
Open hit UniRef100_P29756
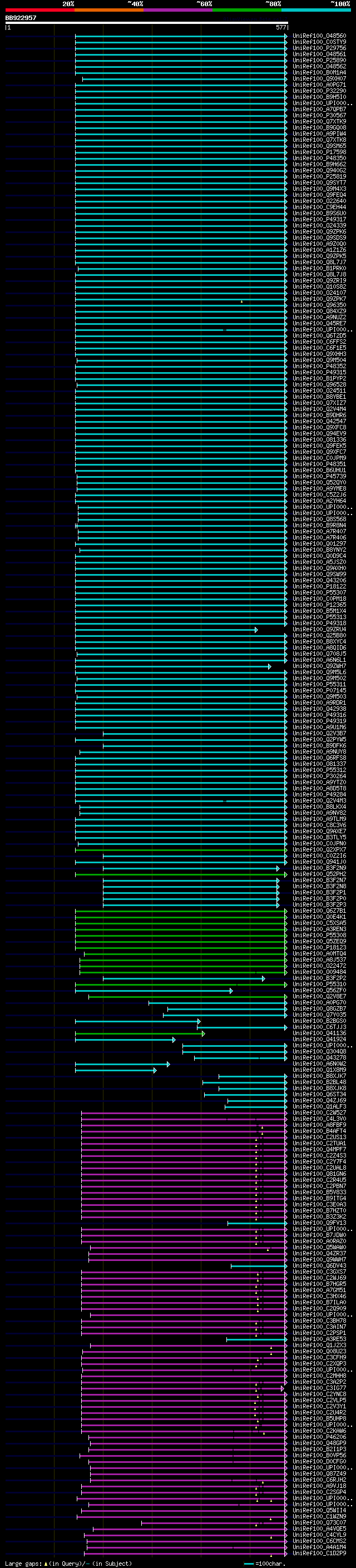click(319, 48)
